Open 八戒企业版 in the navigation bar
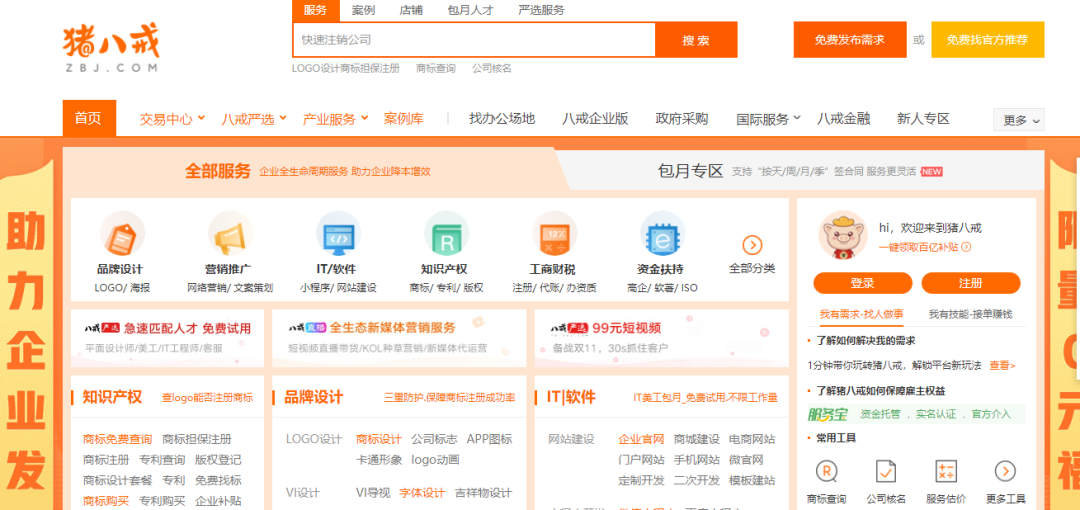 coord(595,119)
